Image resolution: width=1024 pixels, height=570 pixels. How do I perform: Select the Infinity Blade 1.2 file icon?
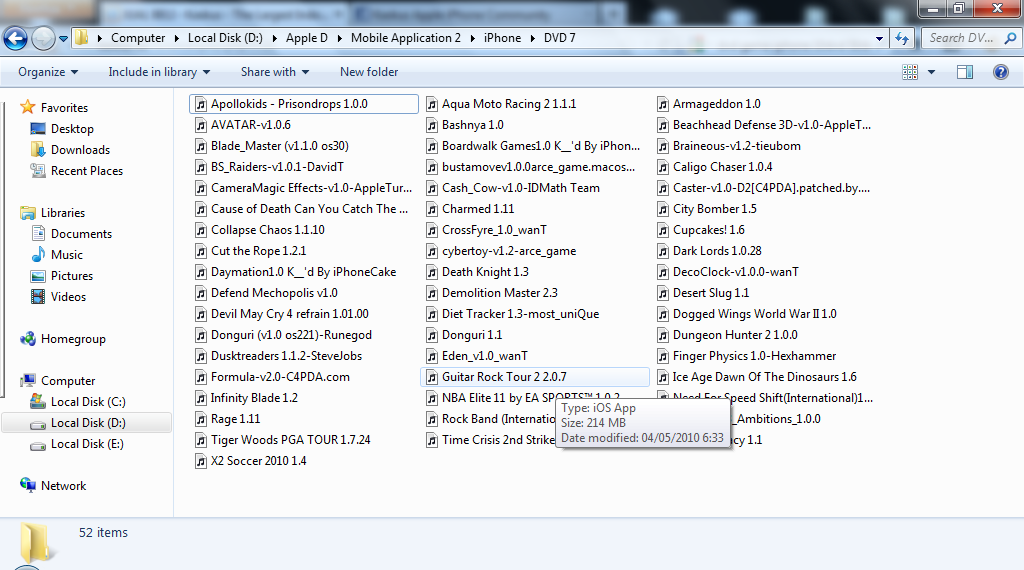(x=201, y=398)
